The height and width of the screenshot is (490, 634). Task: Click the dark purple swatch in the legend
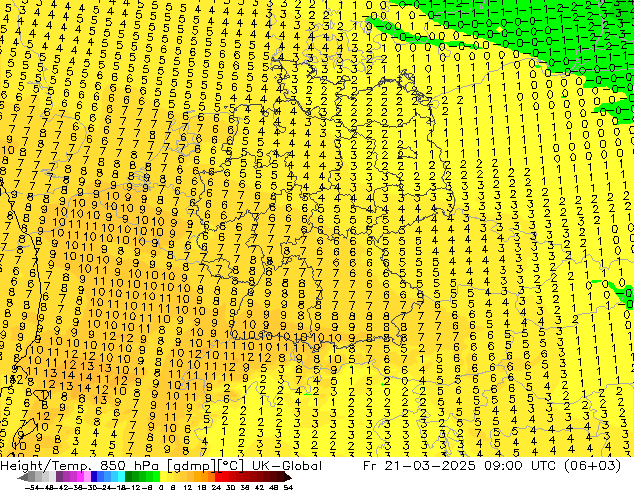(59, 477)
